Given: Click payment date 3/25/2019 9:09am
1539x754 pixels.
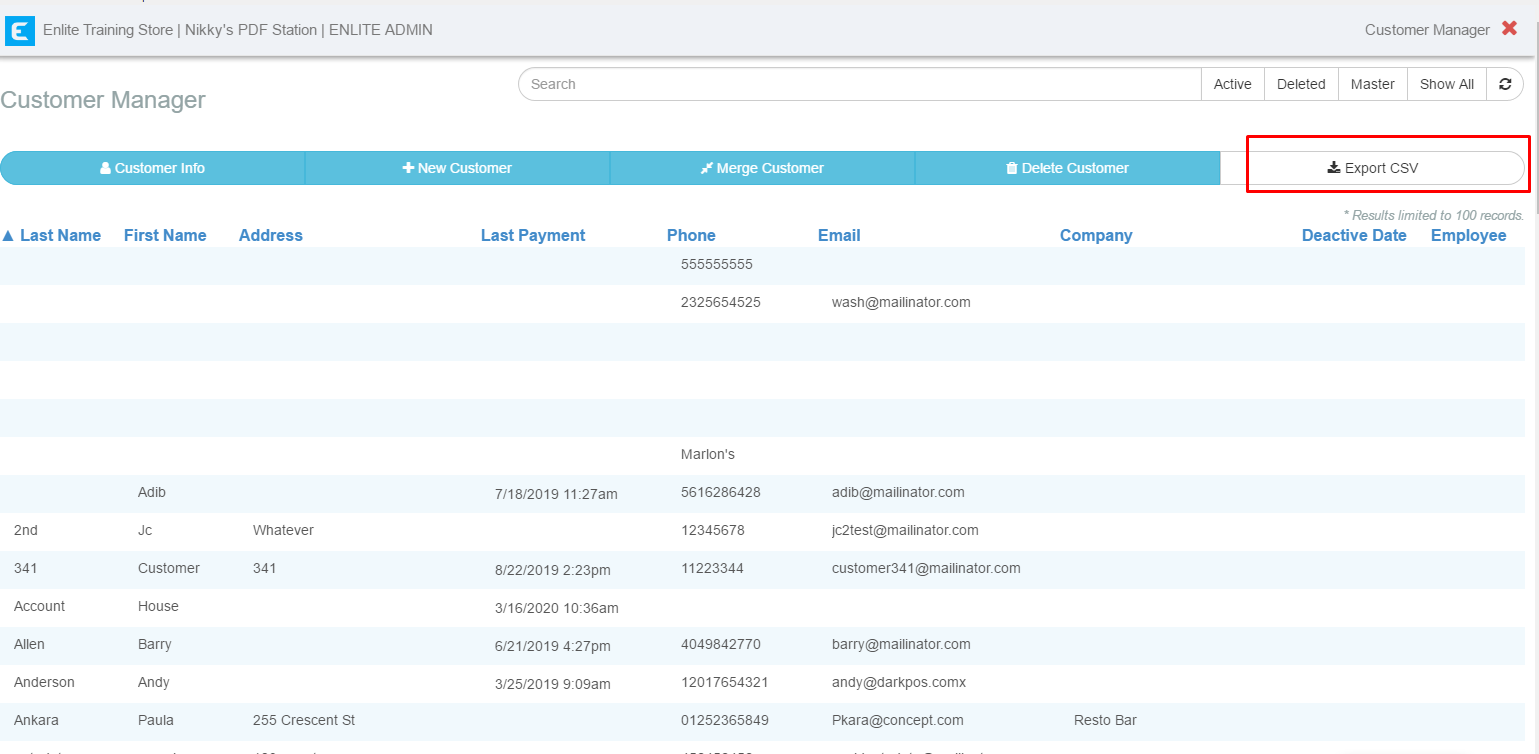Looking at the screenshot, I should pos(553,684).
